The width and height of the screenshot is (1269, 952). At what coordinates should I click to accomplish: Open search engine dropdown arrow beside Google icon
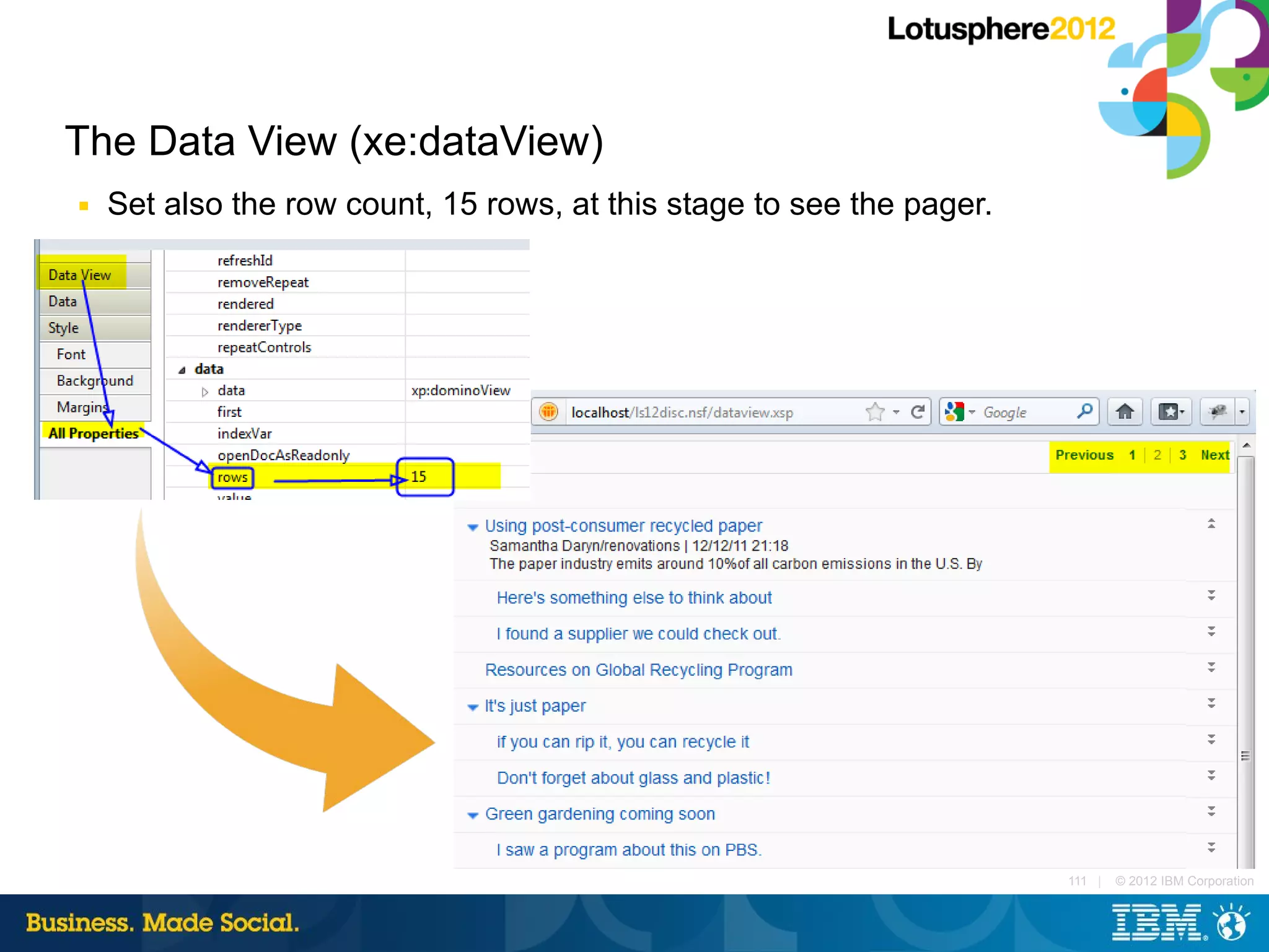point(972,412)
